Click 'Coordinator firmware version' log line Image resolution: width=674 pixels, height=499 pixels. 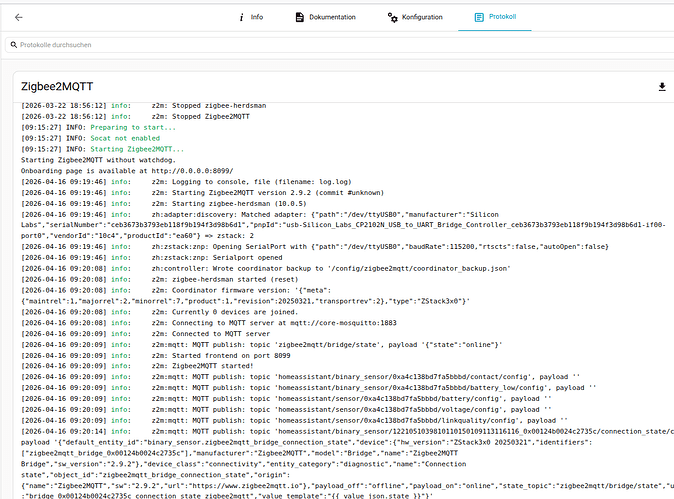tap(176, 291)
